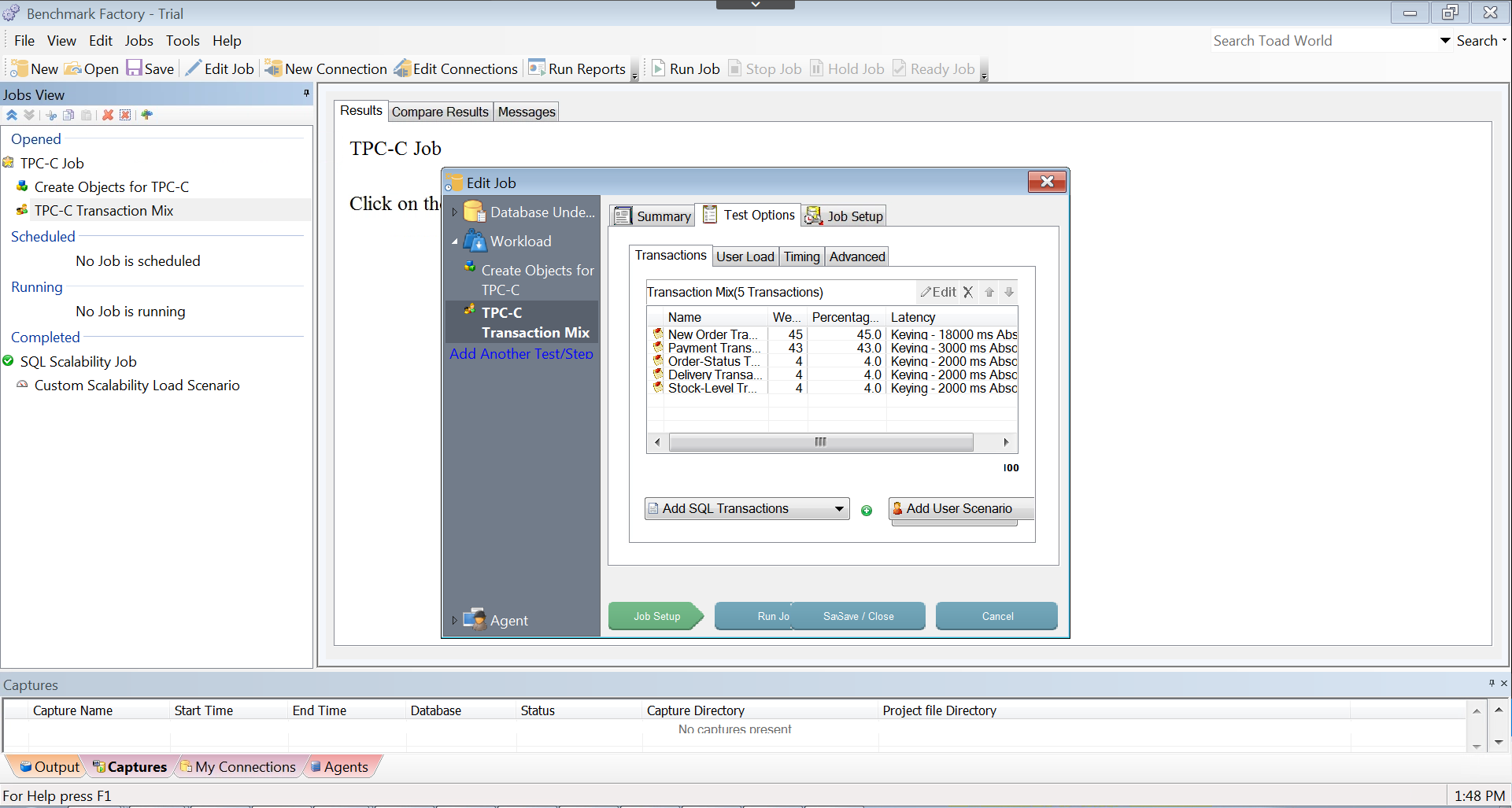
Task: Switch to Messages tab
Action: point(527,112)
